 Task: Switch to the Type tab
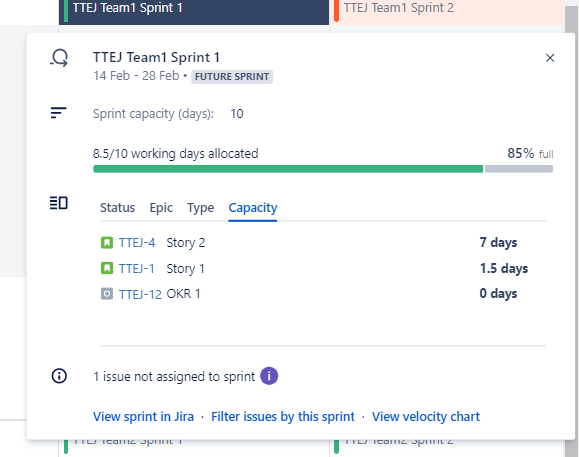tap(201, 208)
